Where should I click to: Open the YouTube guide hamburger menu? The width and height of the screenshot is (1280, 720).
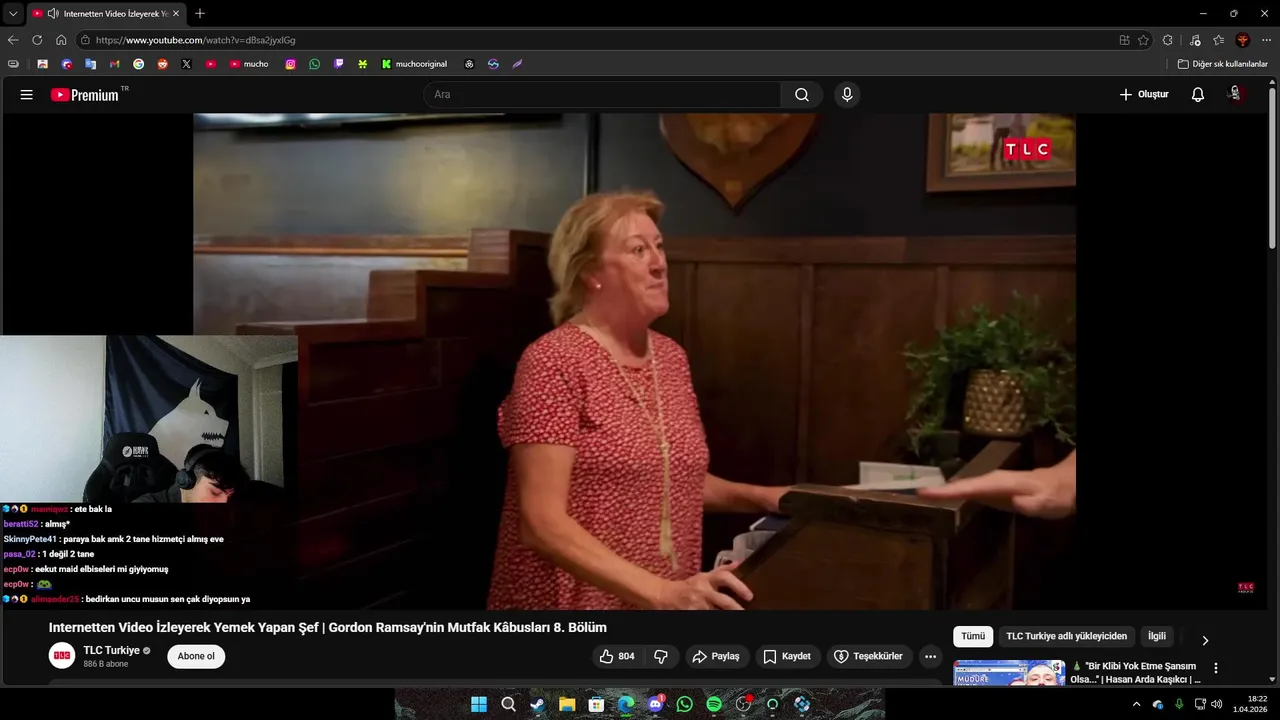pos(27,95)
